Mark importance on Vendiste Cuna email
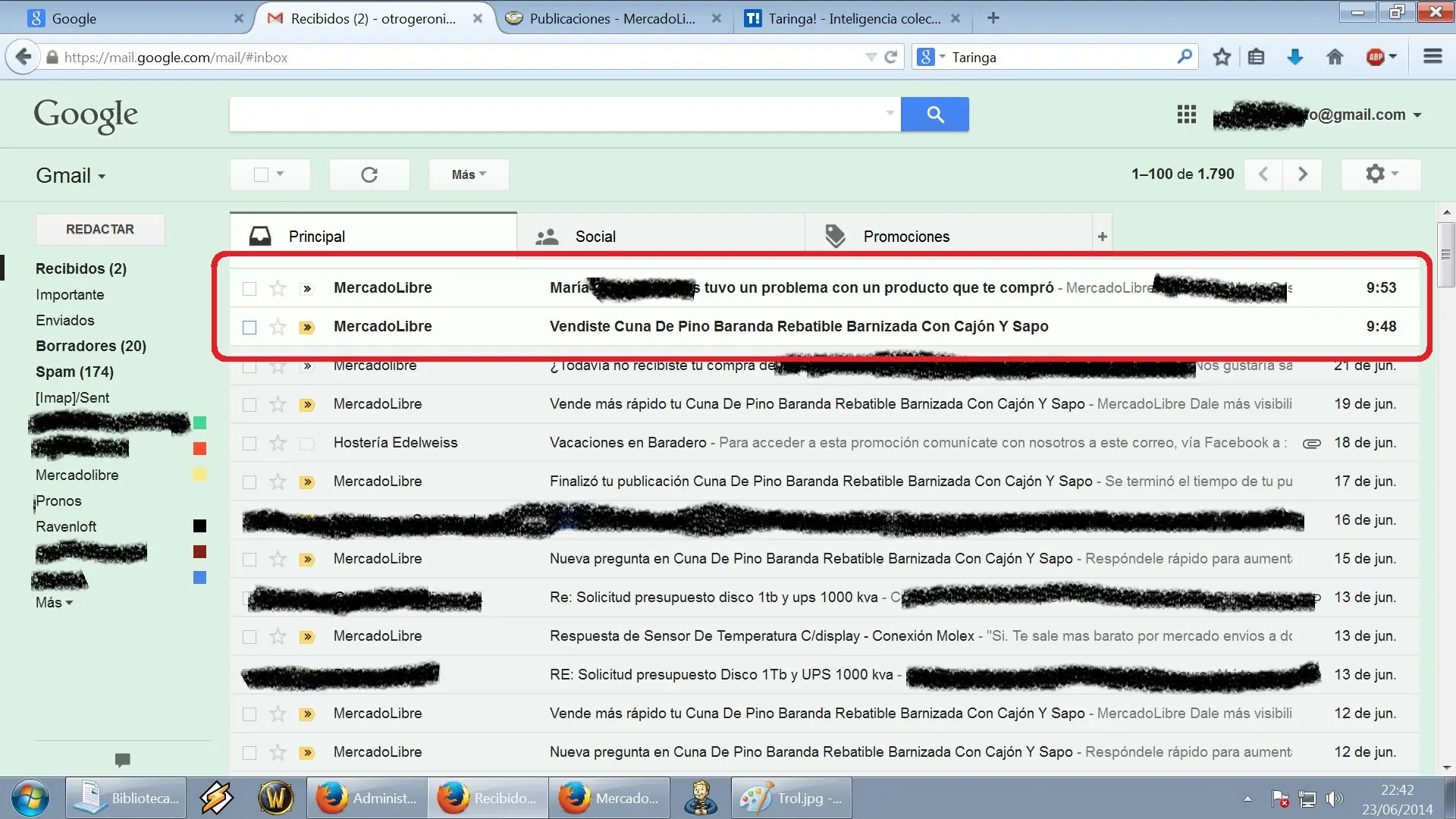Screen dimensions: 1456x819 307,328
